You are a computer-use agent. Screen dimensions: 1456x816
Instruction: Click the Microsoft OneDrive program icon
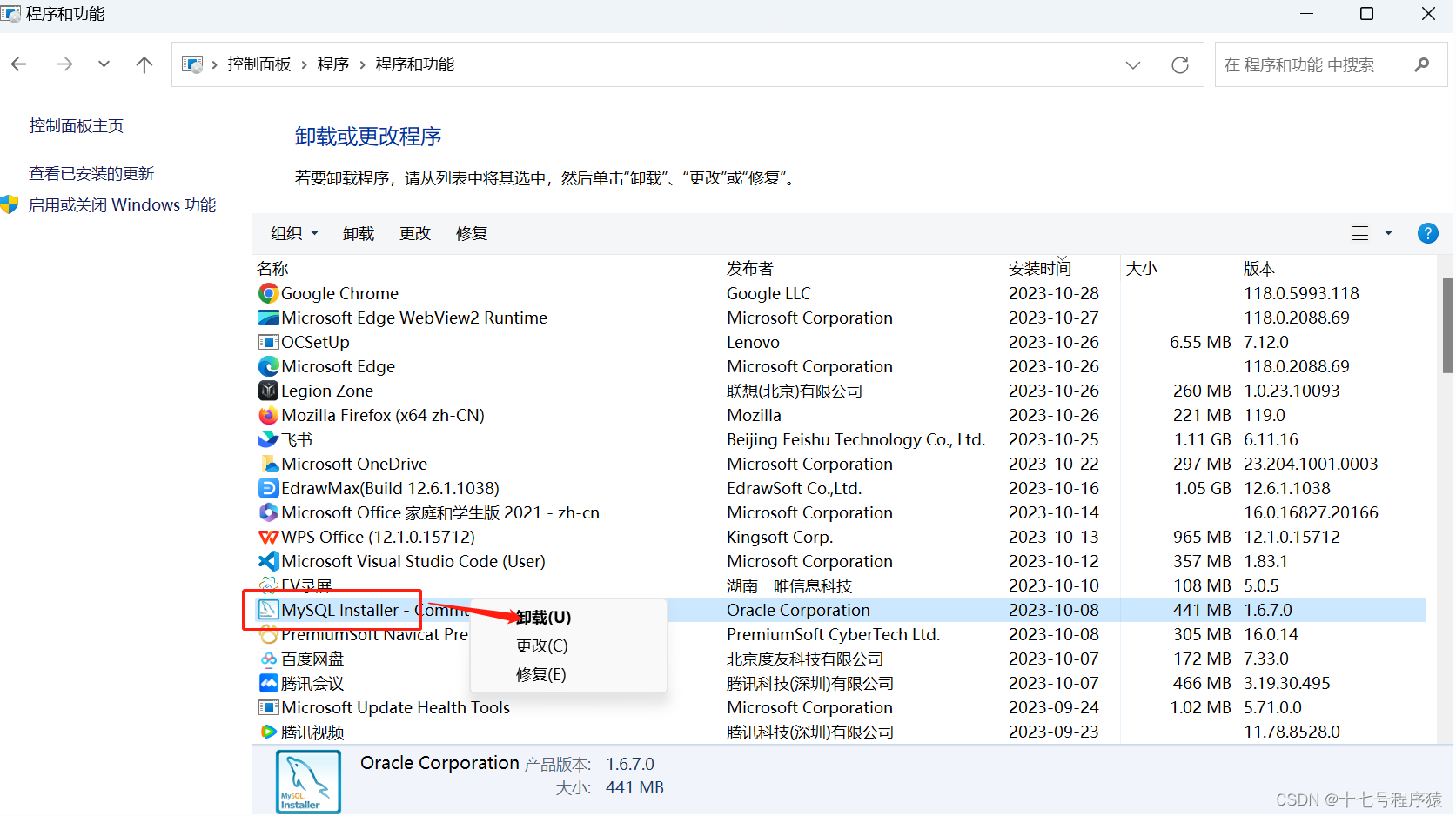coord(269,464)
